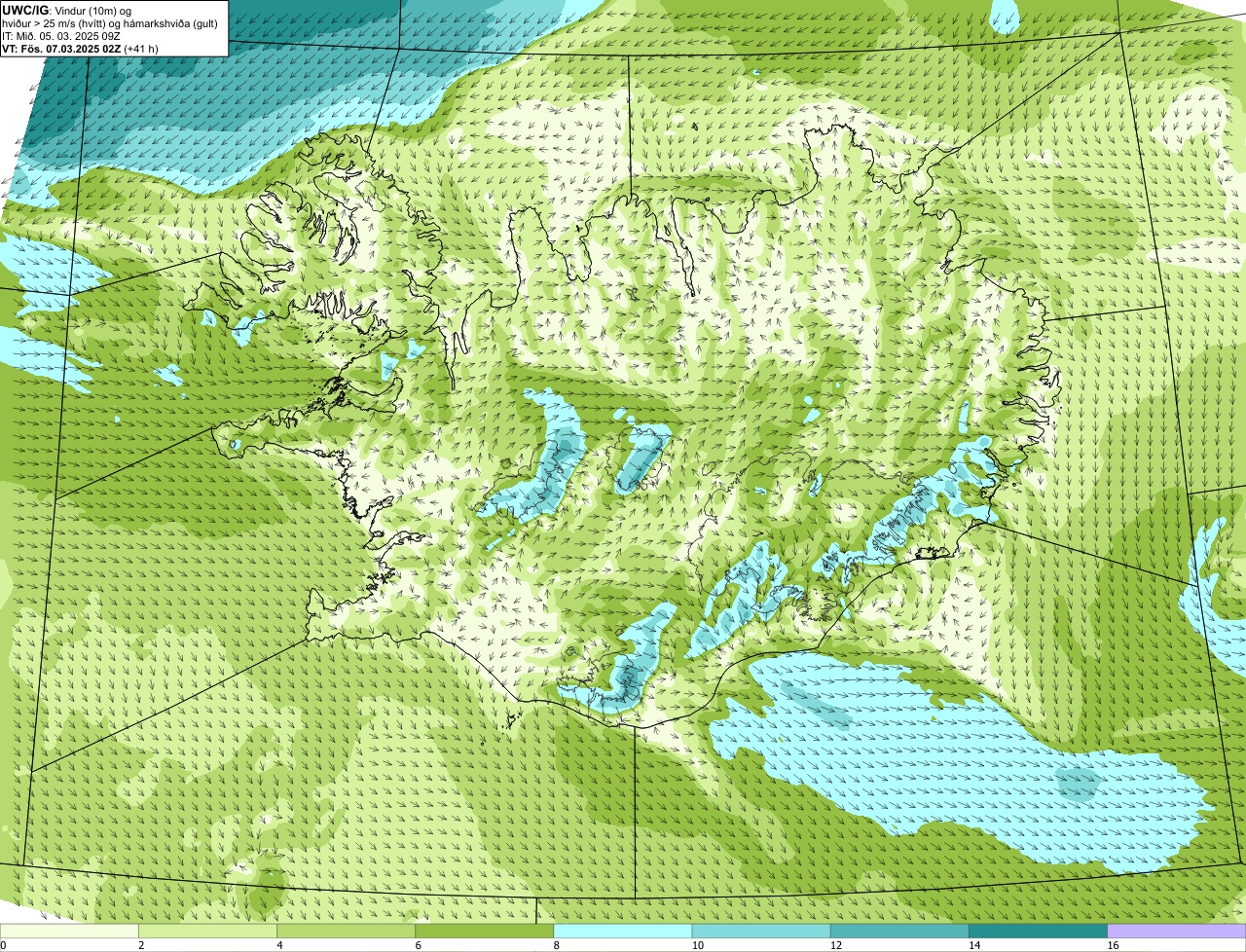The height and width of the screenshot is (952, 1246).
Task: Click the legend label '10'
Action: tap(696, 945)
